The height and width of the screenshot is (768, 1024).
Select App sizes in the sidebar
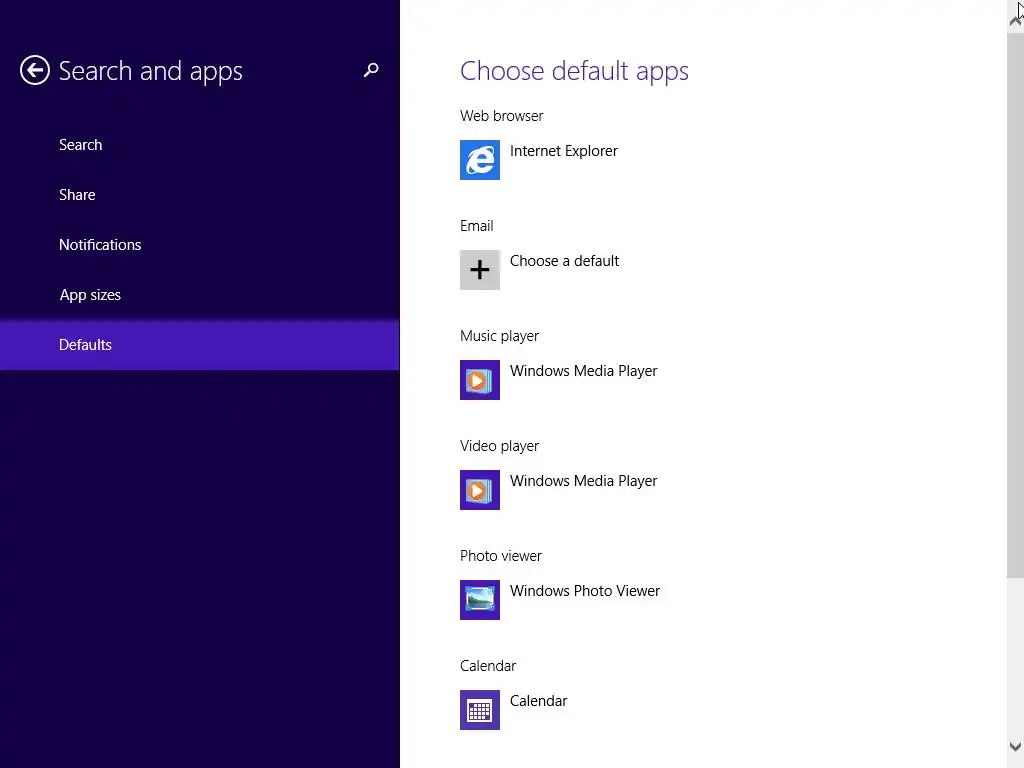coord(200,295)
